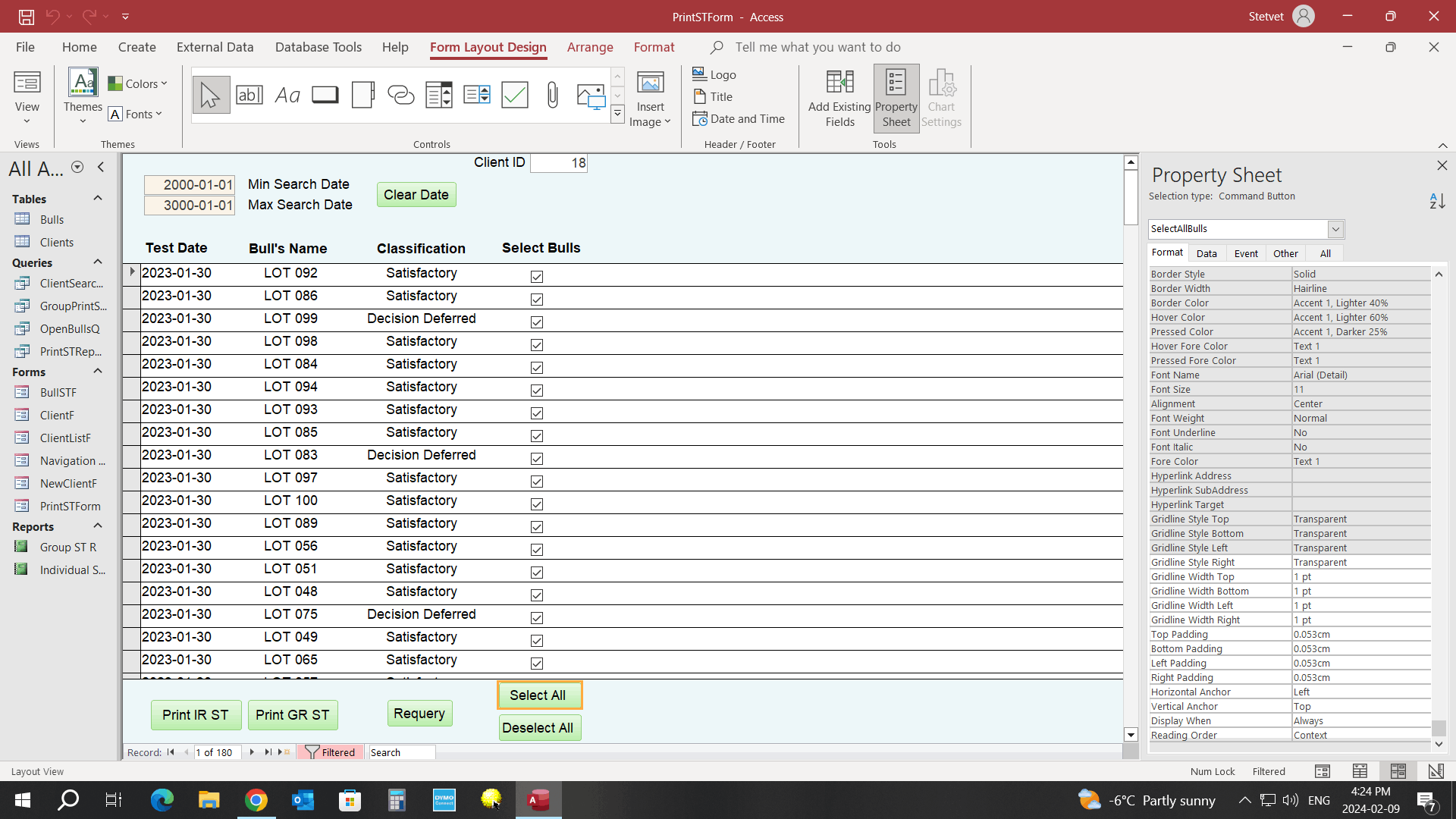This screenshot has height=819, width=1456.
Task: Toggle Select Bulls checkbox for LOT 084
Action: click(x=537, y=368)
